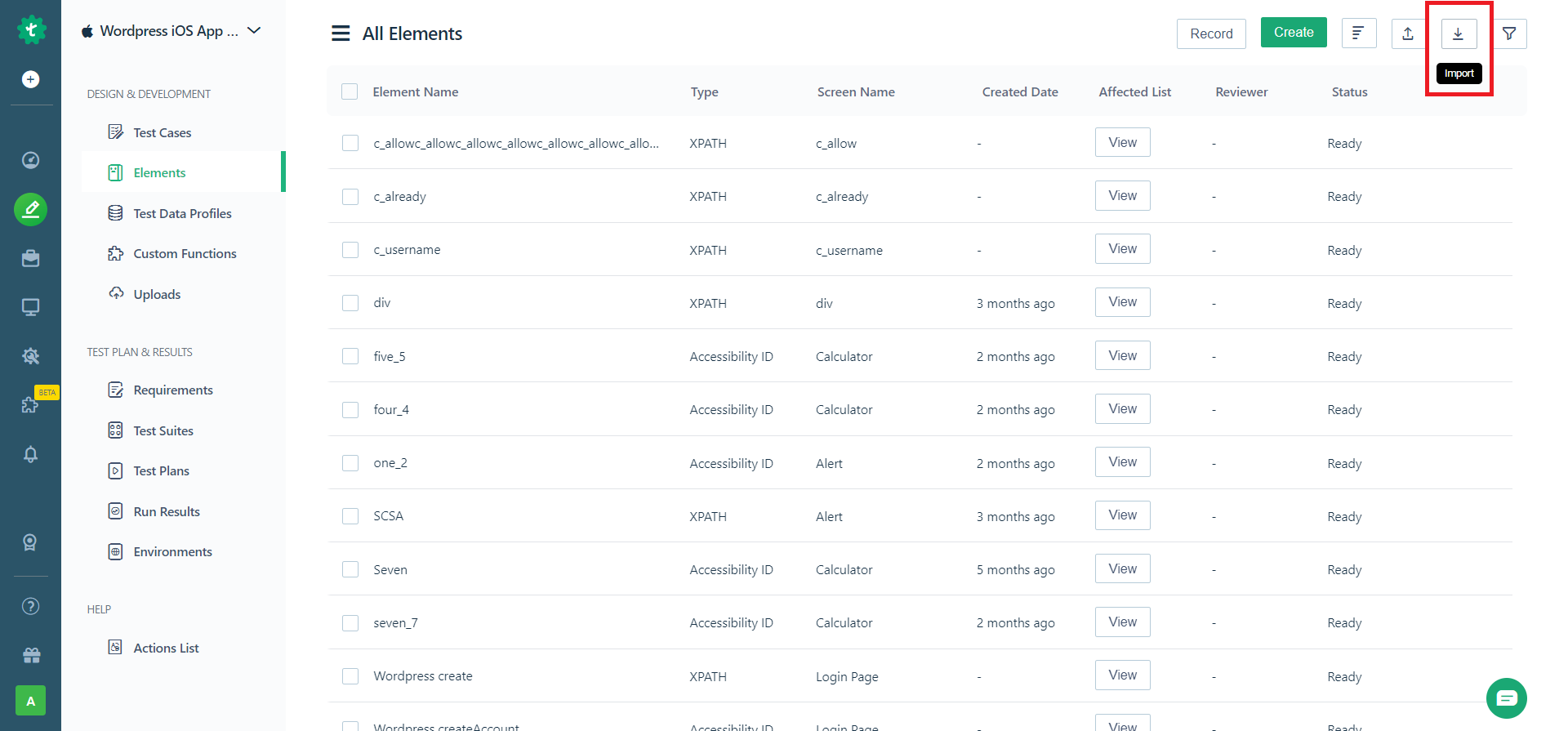Check the c_already row checkbox
This screenshot has height=731, width=1568.
pos(350,197)
